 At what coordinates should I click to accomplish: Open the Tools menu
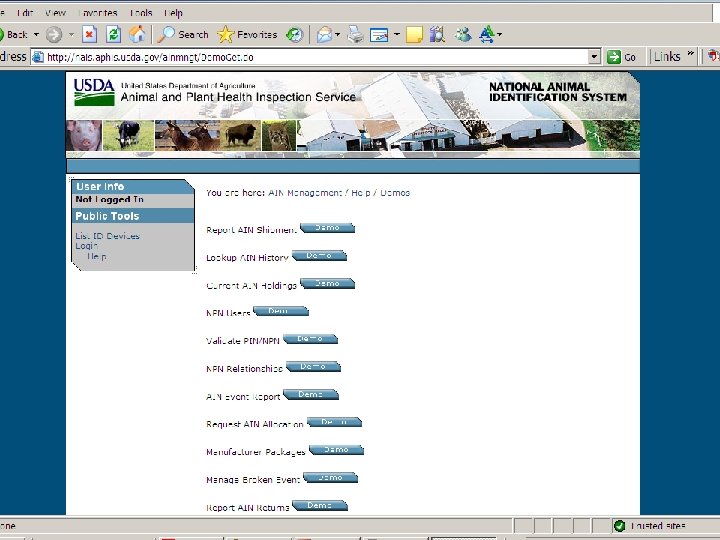(x=141, y=13)
